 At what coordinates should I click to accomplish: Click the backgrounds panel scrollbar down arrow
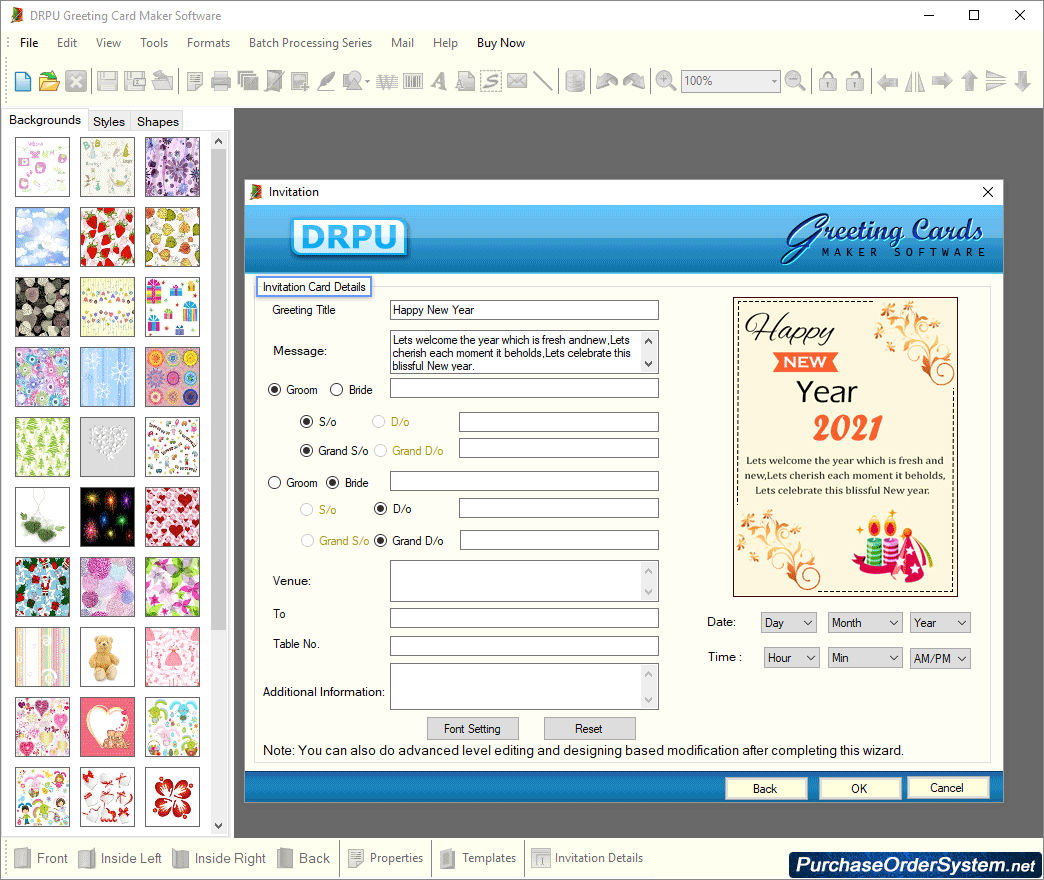[218, 825]
